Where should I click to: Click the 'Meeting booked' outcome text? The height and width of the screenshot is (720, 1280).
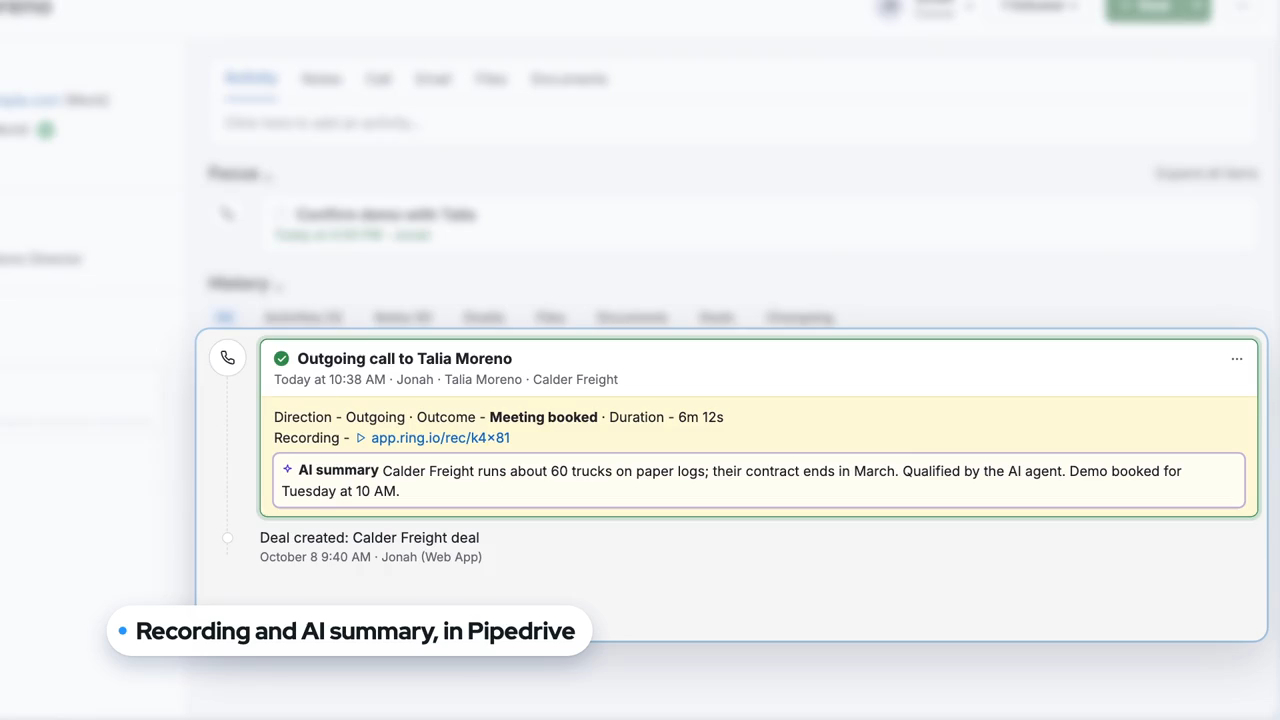point(543,417)
